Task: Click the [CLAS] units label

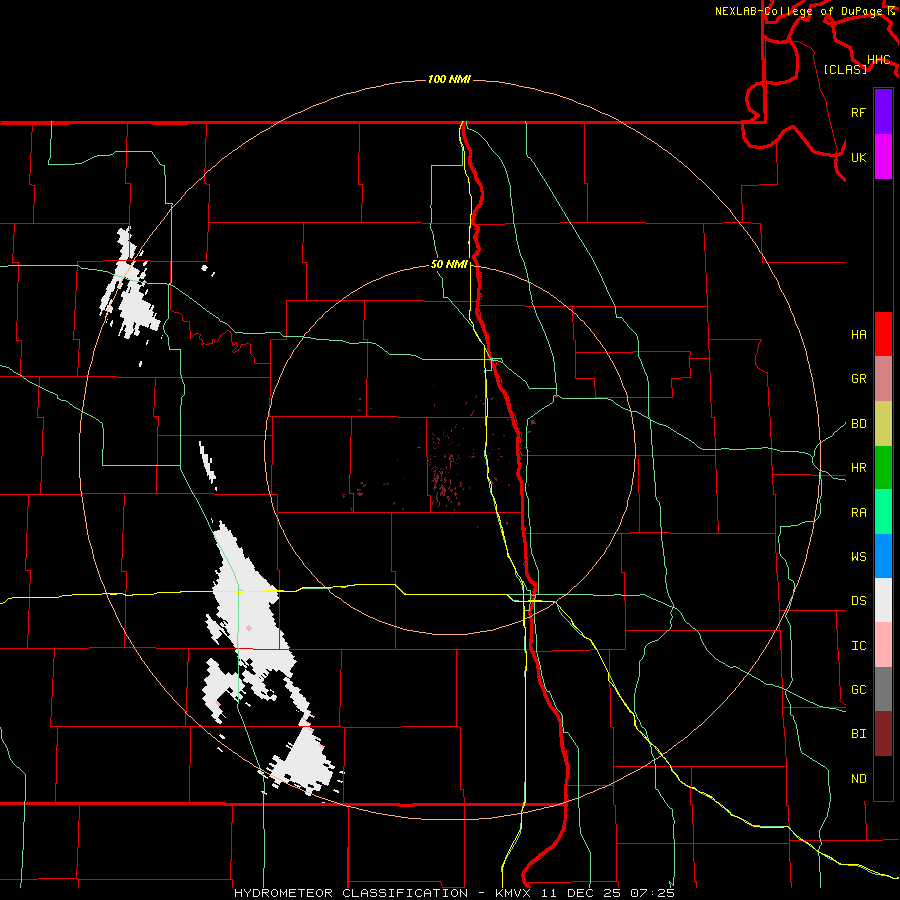Action: click(x=845, y=70)
